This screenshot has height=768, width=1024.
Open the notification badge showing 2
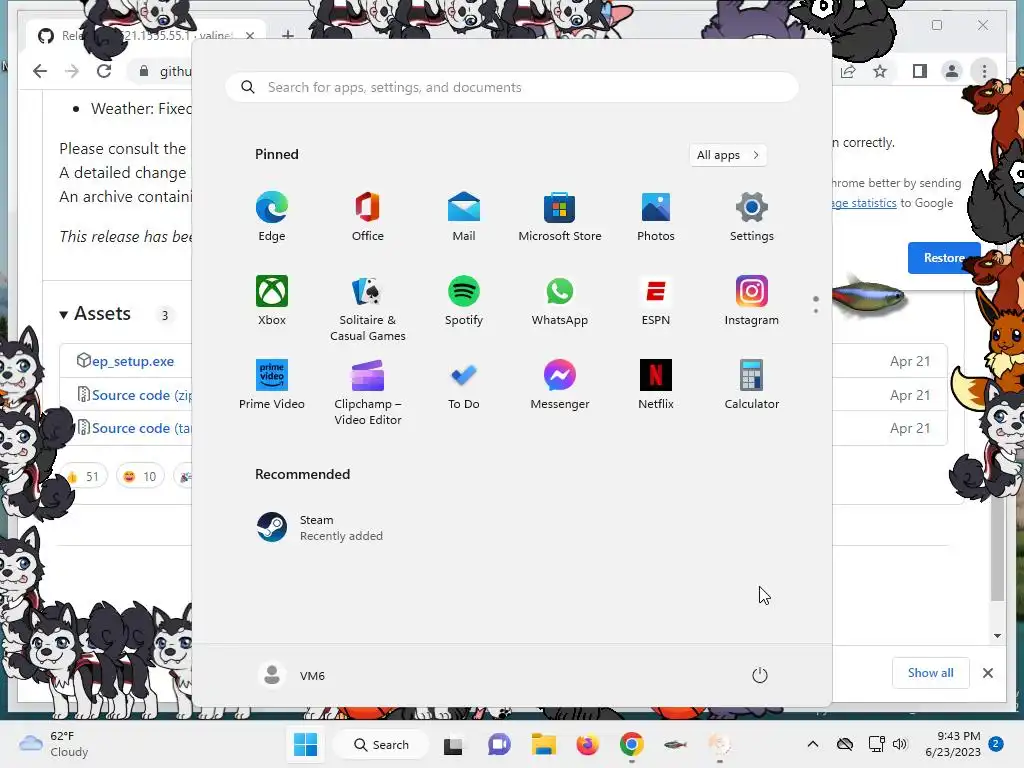996,744
